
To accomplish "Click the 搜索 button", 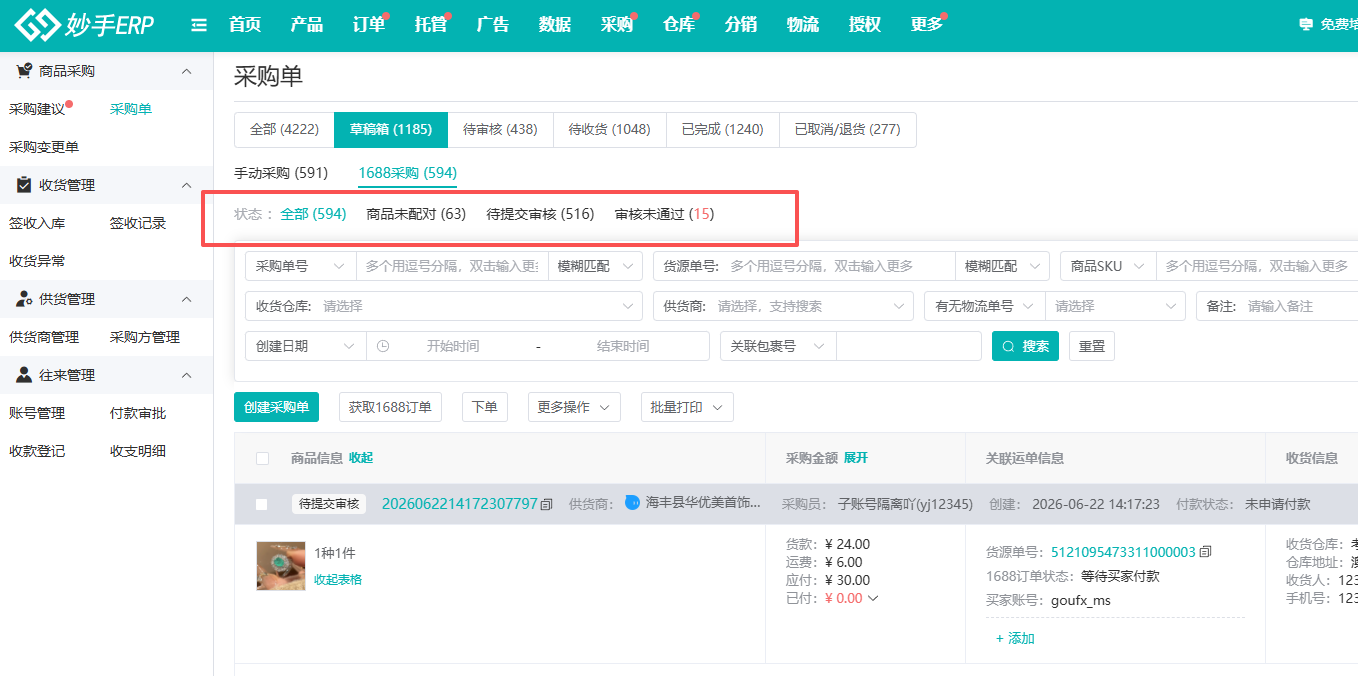I will [x=1025, y=346].
